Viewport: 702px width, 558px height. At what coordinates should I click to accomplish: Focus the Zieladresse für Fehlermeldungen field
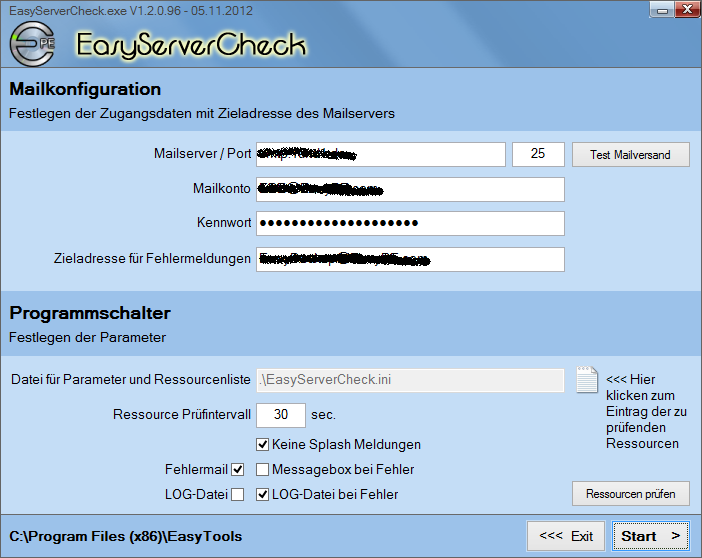[410, 259]
